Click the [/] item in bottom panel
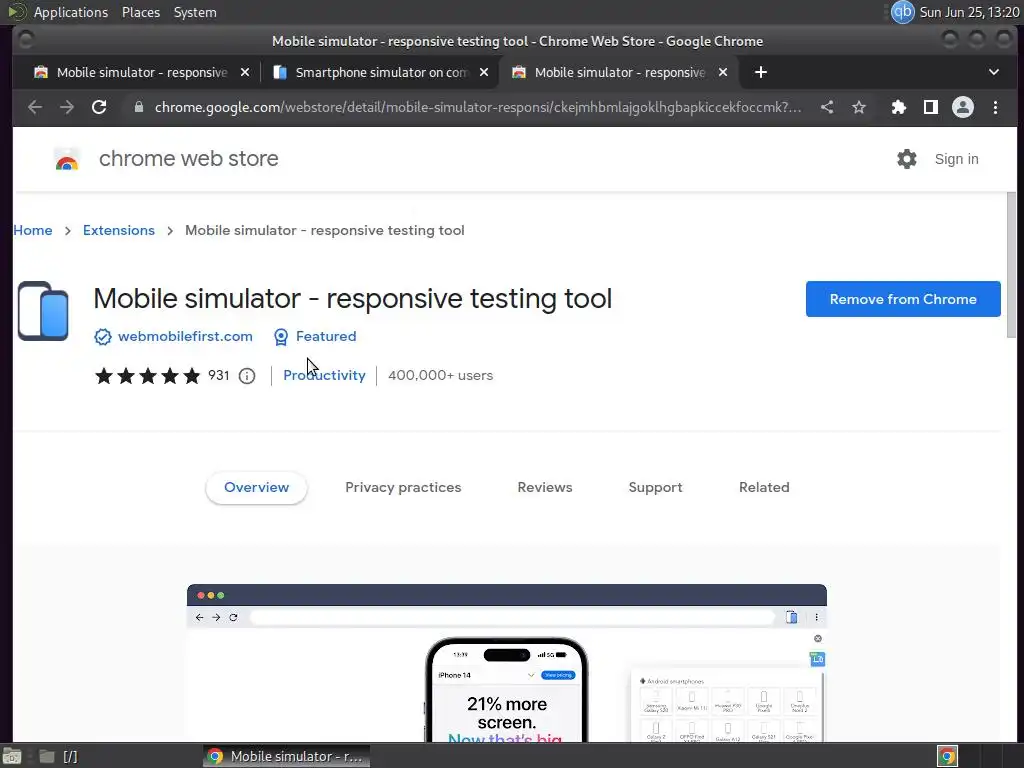1024x768 pixels. pos(70,756)
